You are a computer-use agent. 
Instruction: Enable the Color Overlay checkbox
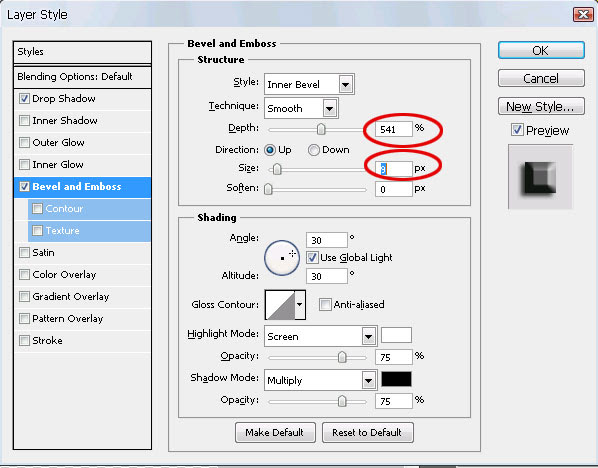point(24,274)
